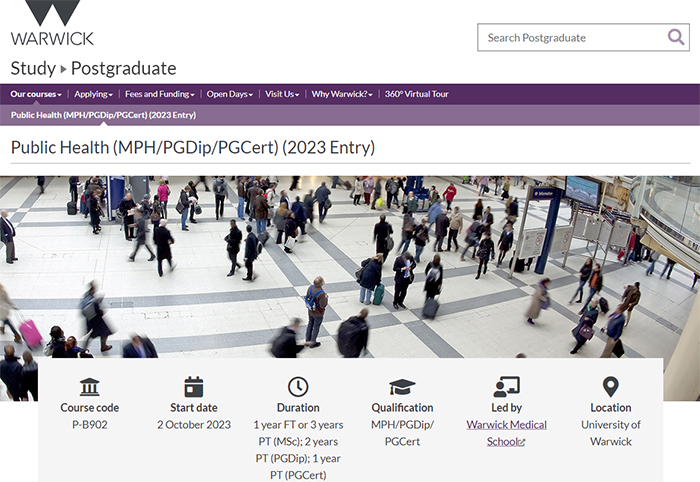Viewport: 700px width, 482px height.
Task: Click the Duration clock icon
Action: [298, 386]
